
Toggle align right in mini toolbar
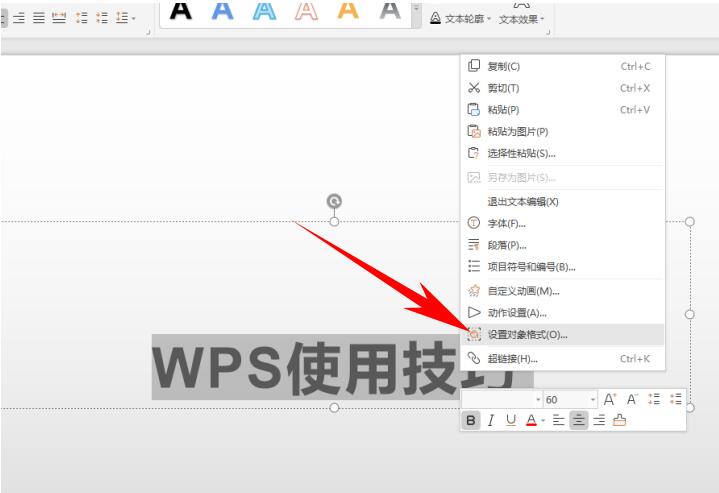(x=599, y=420)
